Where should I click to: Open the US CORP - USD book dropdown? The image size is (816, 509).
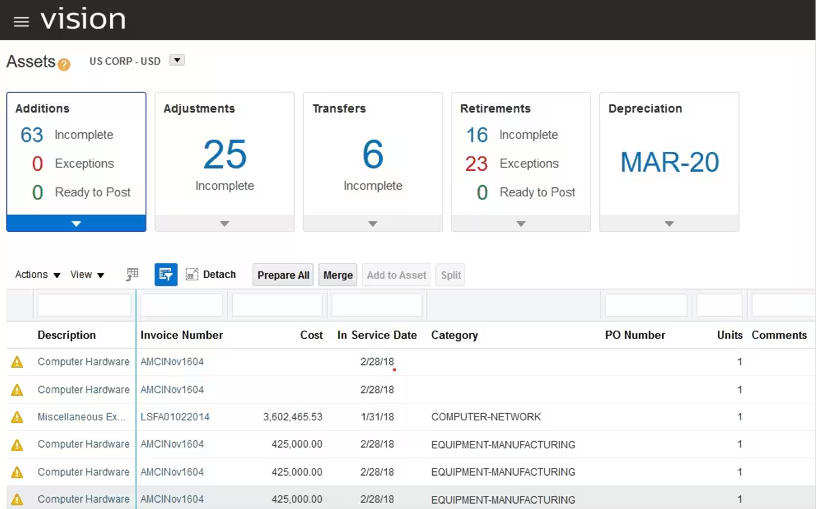pyautogui.click(x=177, y=61)
